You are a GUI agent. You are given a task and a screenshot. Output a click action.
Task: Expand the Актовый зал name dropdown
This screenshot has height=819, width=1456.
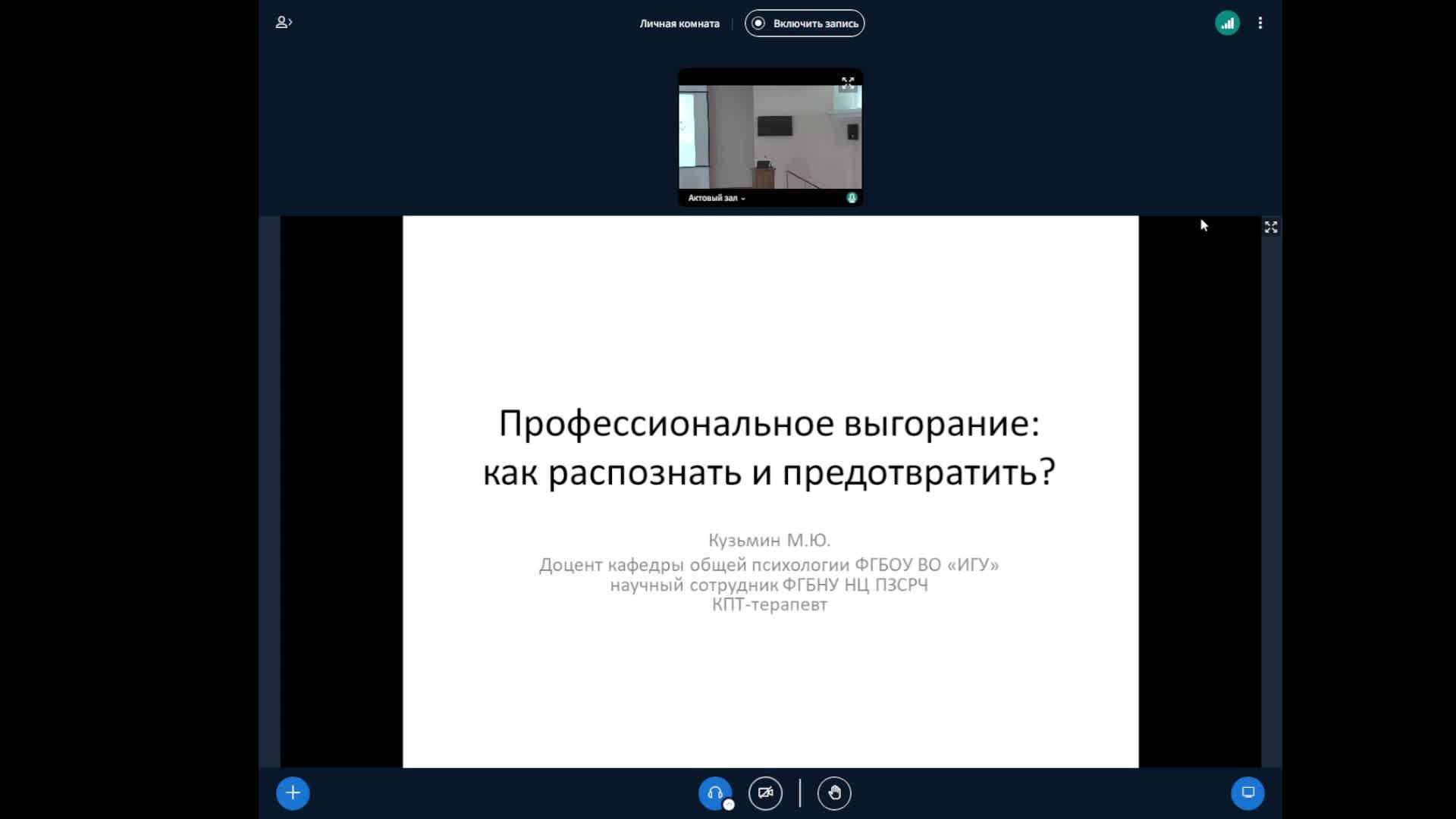click(x=717, y=198)
